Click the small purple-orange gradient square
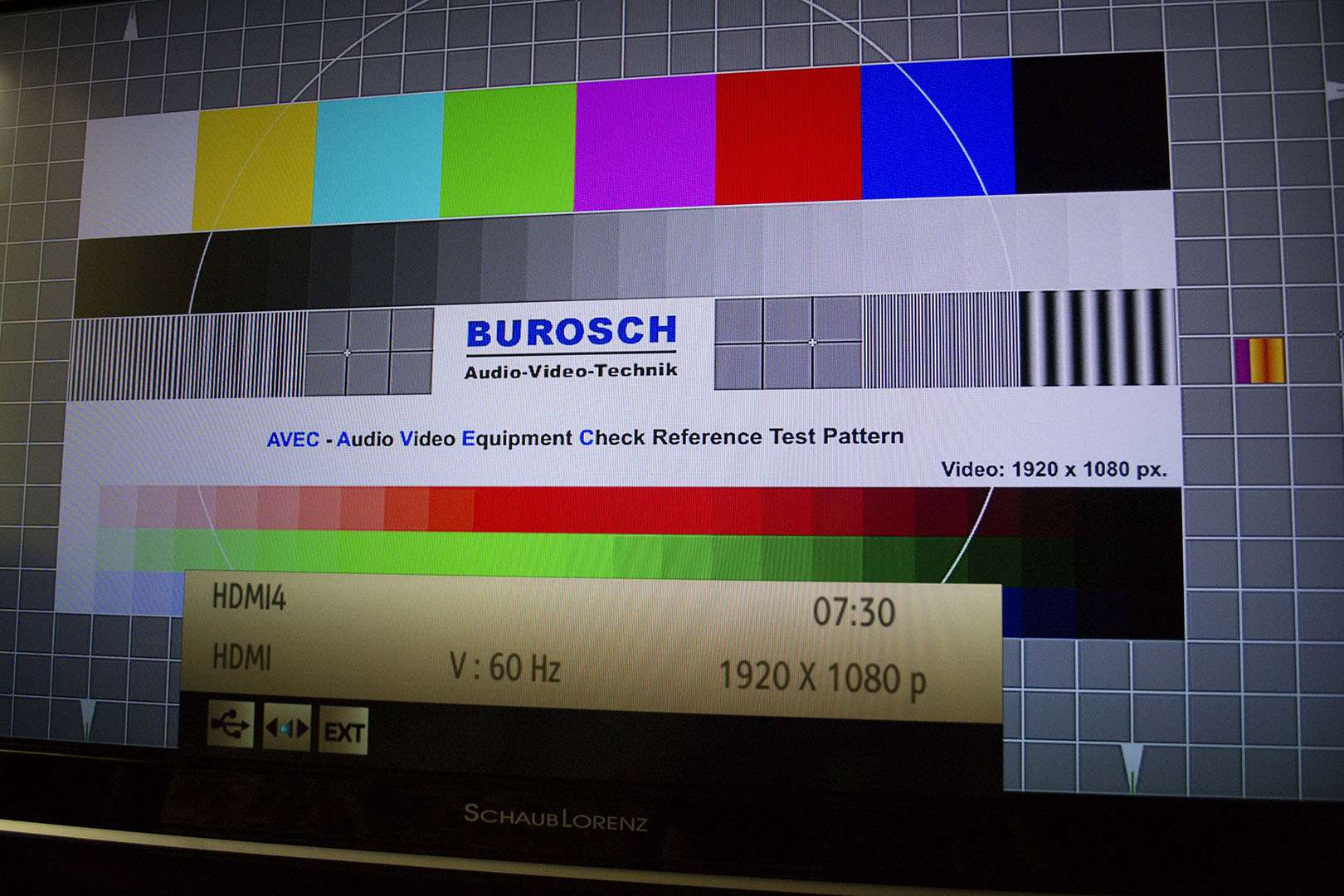 coord(1259,360)
